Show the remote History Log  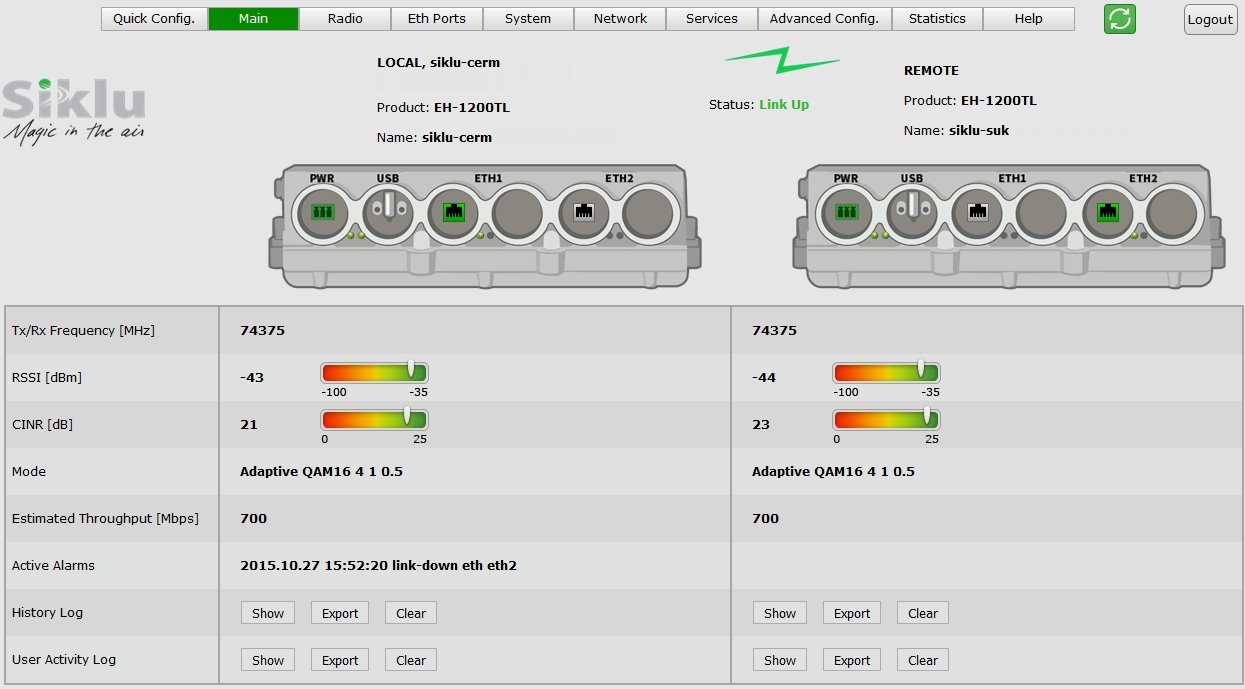tap(780, 613)
